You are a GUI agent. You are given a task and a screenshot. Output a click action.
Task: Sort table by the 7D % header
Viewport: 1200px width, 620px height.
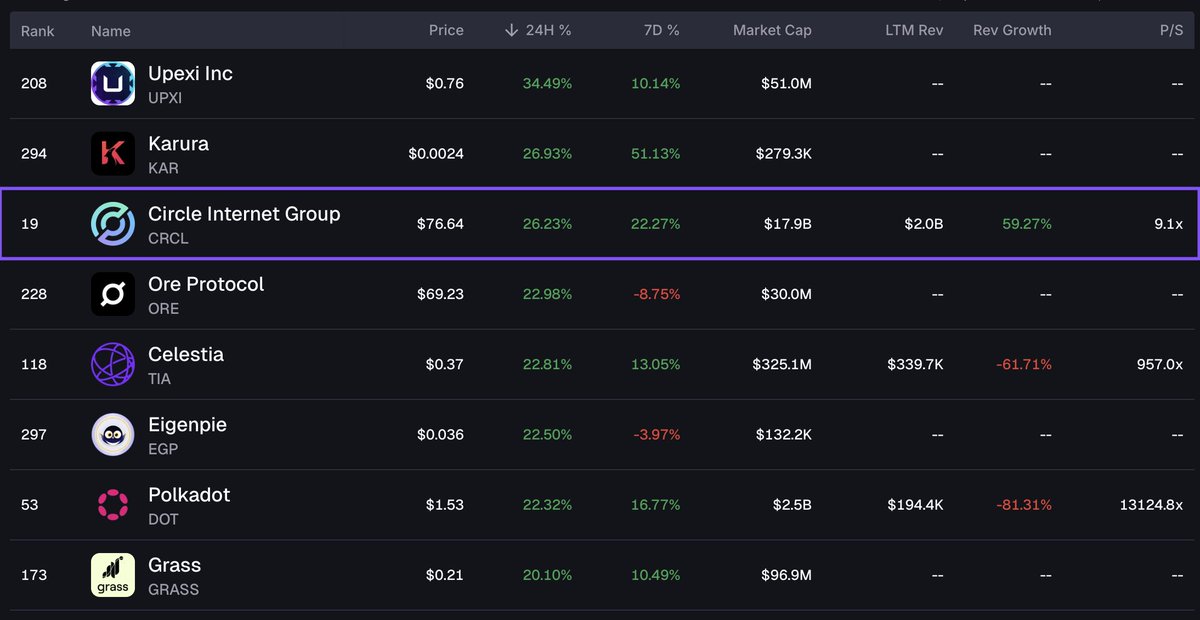pyautogui.click(x=659, y=31)
